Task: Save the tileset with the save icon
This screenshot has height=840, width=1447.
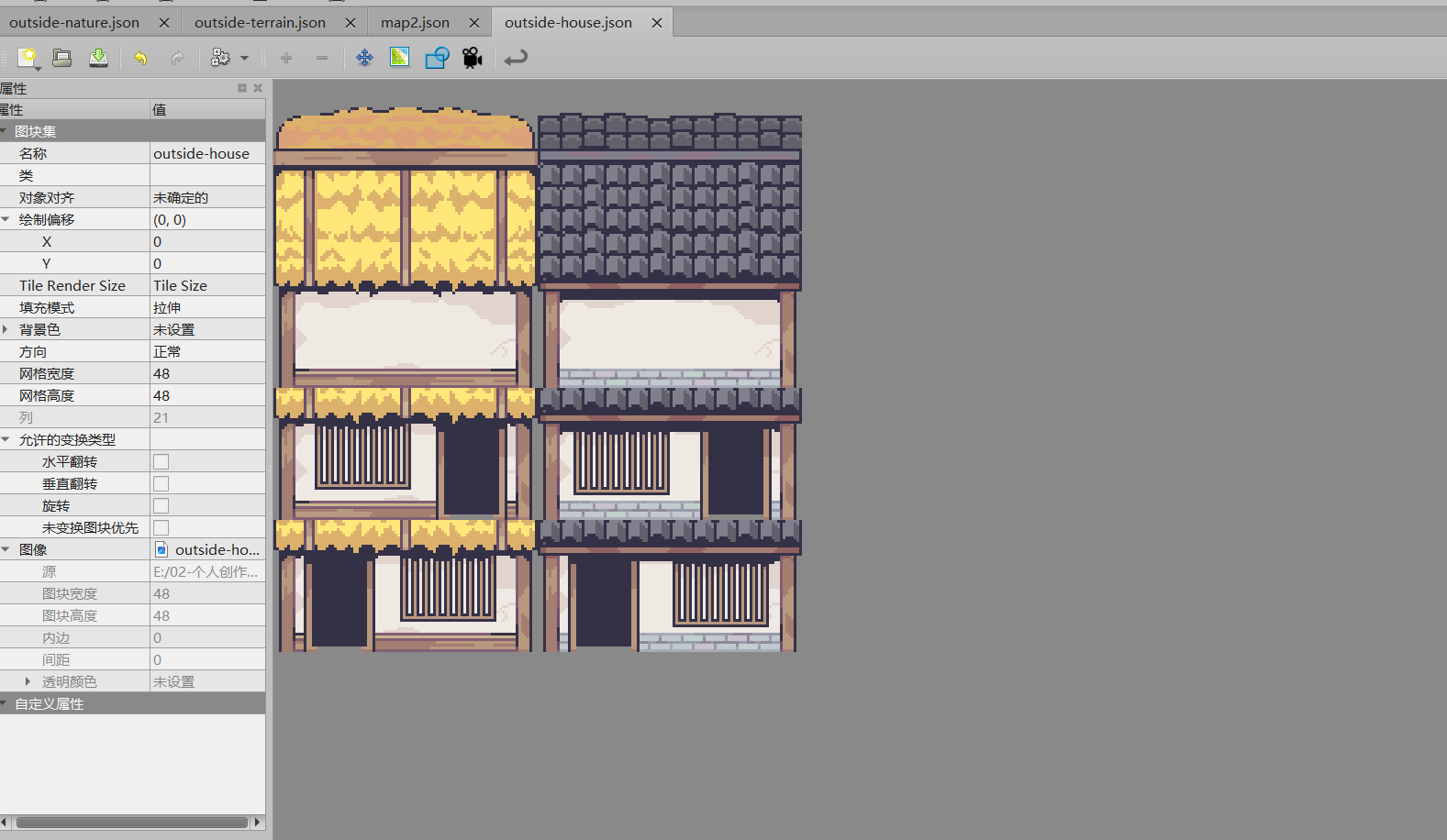Action: pos(98,58)
